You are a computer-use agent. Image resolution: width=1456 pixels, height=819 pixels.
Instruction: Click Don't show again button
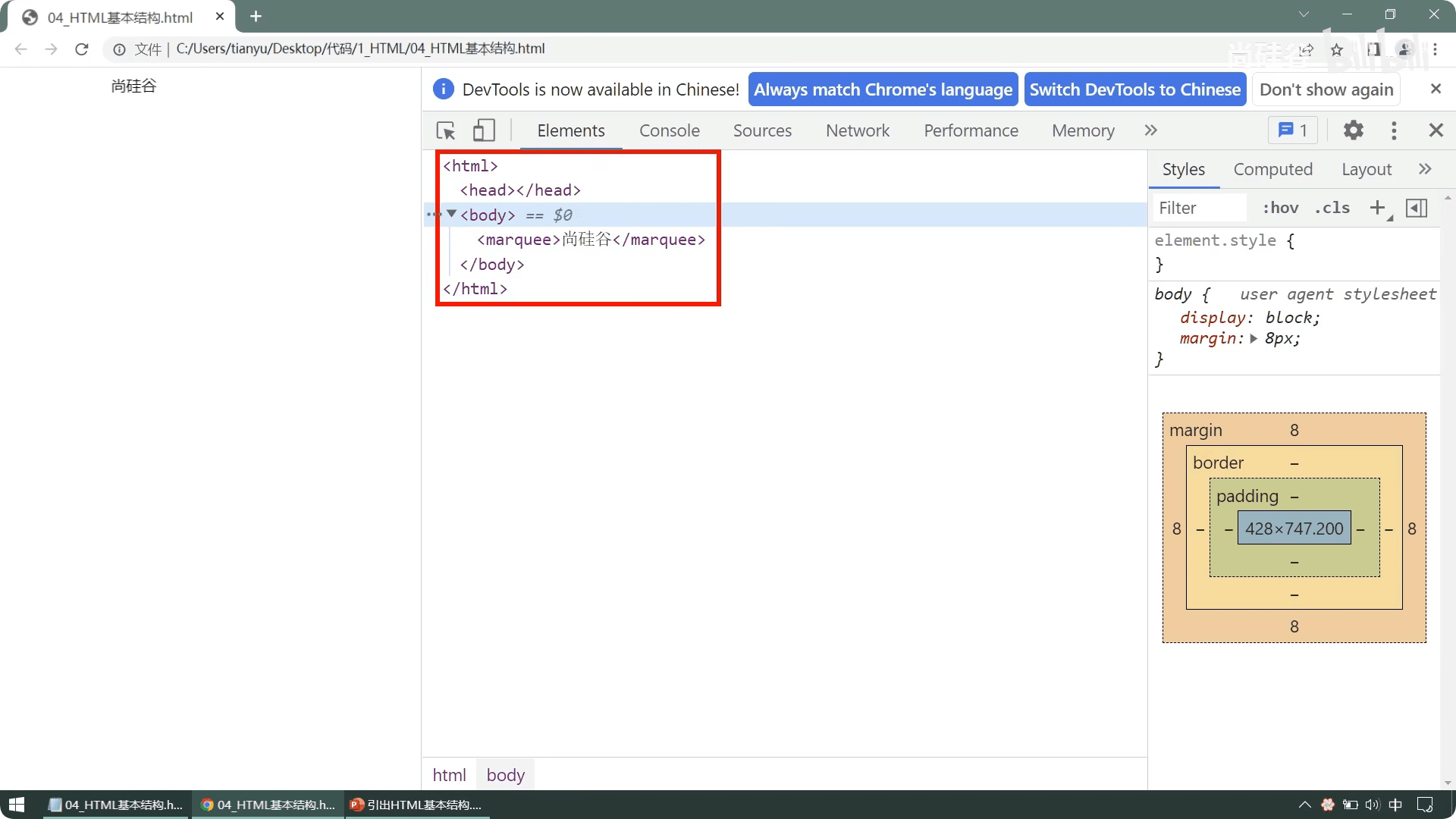(1326, 89)
